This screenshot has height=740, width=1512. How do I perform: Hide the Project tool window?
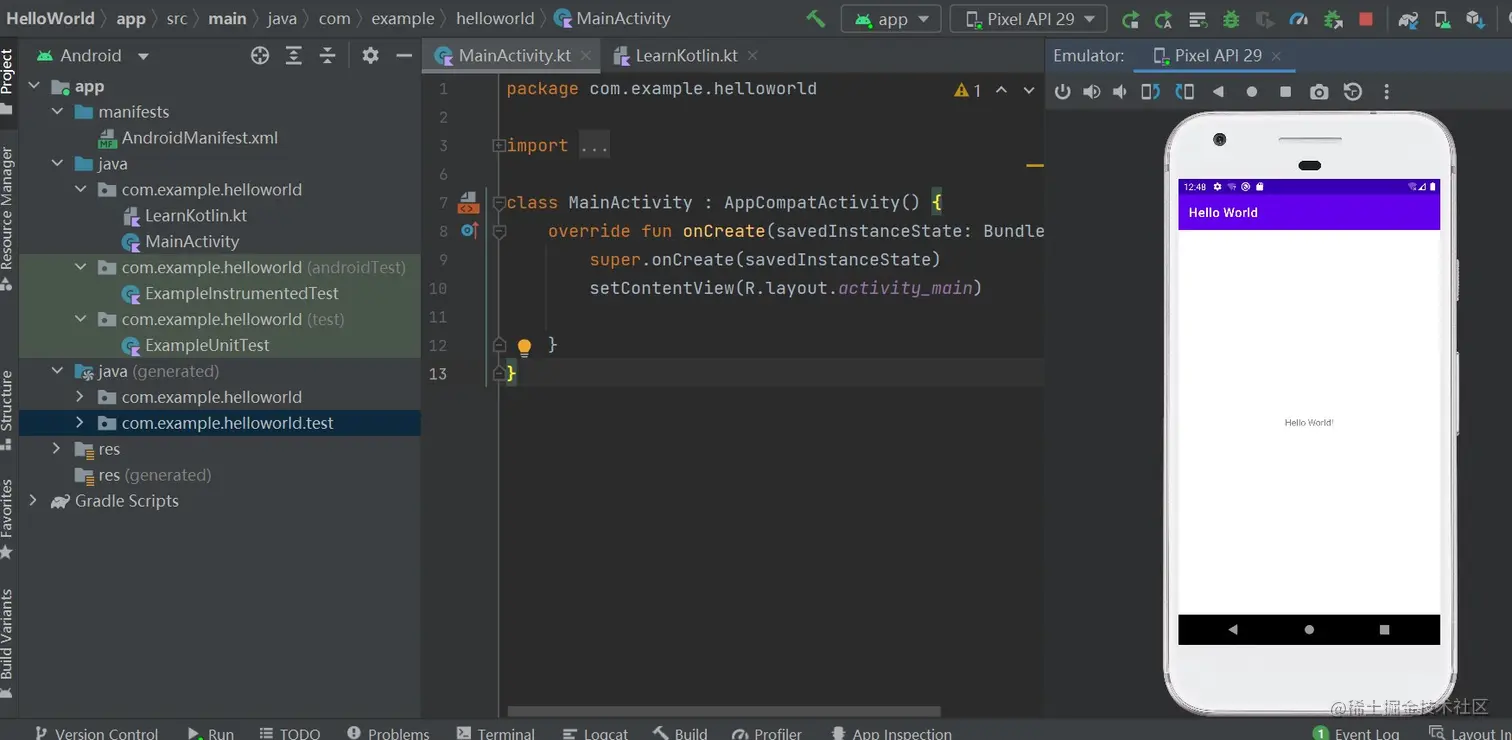point(404,56)
